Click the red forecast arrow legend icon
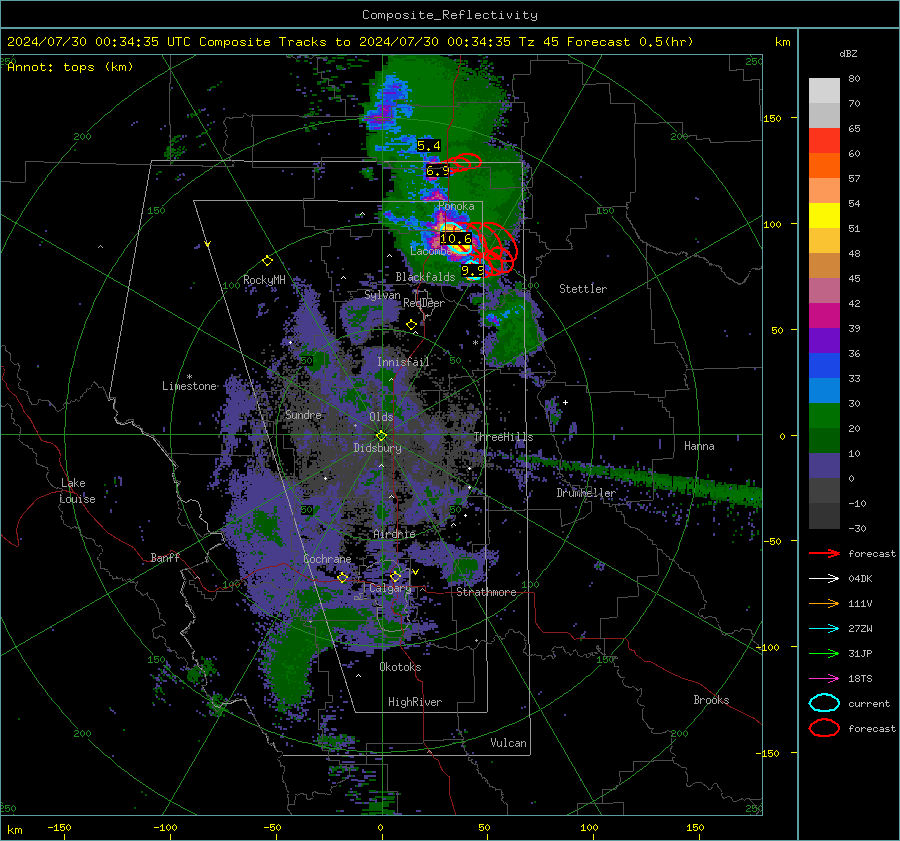Image resolution: width=900 pixels, height=841 pixels. click(824, 553)
